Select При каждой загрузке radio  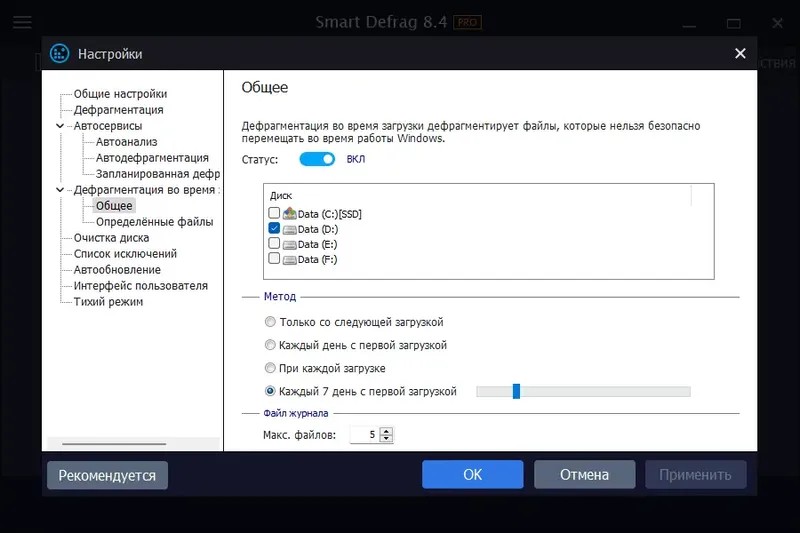[270, 368]
